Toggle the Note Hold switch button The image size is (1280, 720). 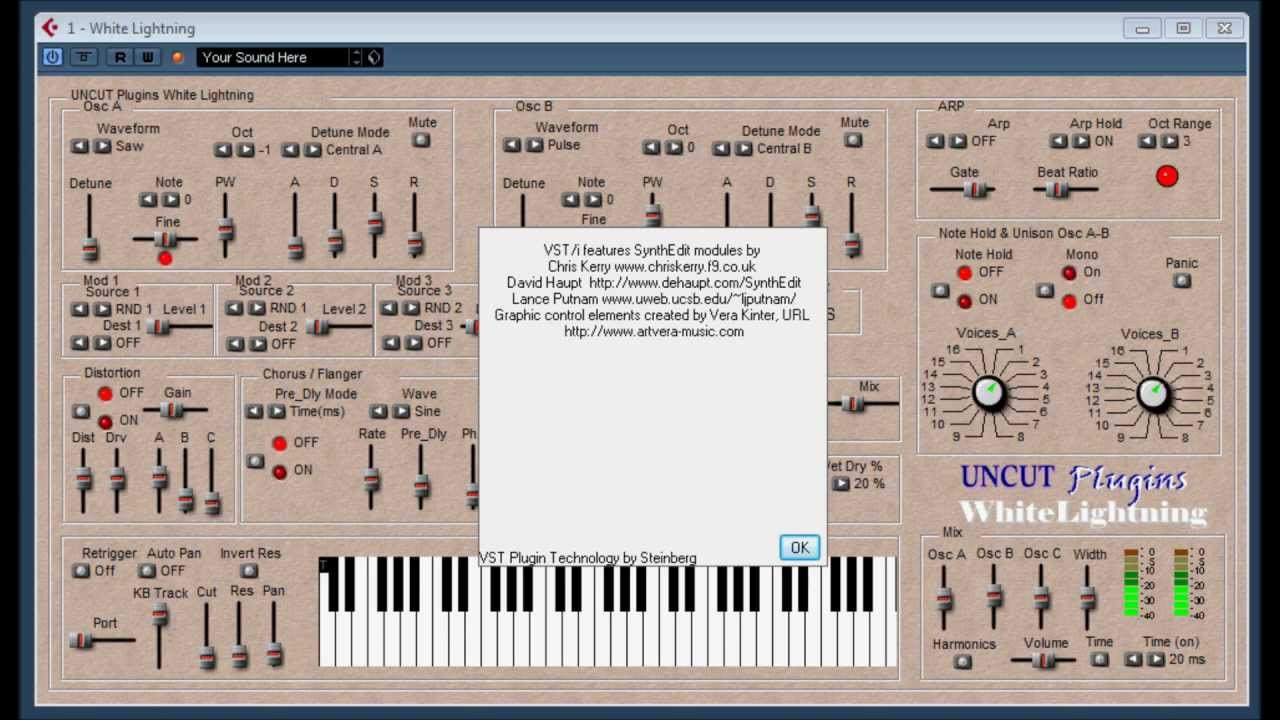pyautogui.click(x=940, y=290)
